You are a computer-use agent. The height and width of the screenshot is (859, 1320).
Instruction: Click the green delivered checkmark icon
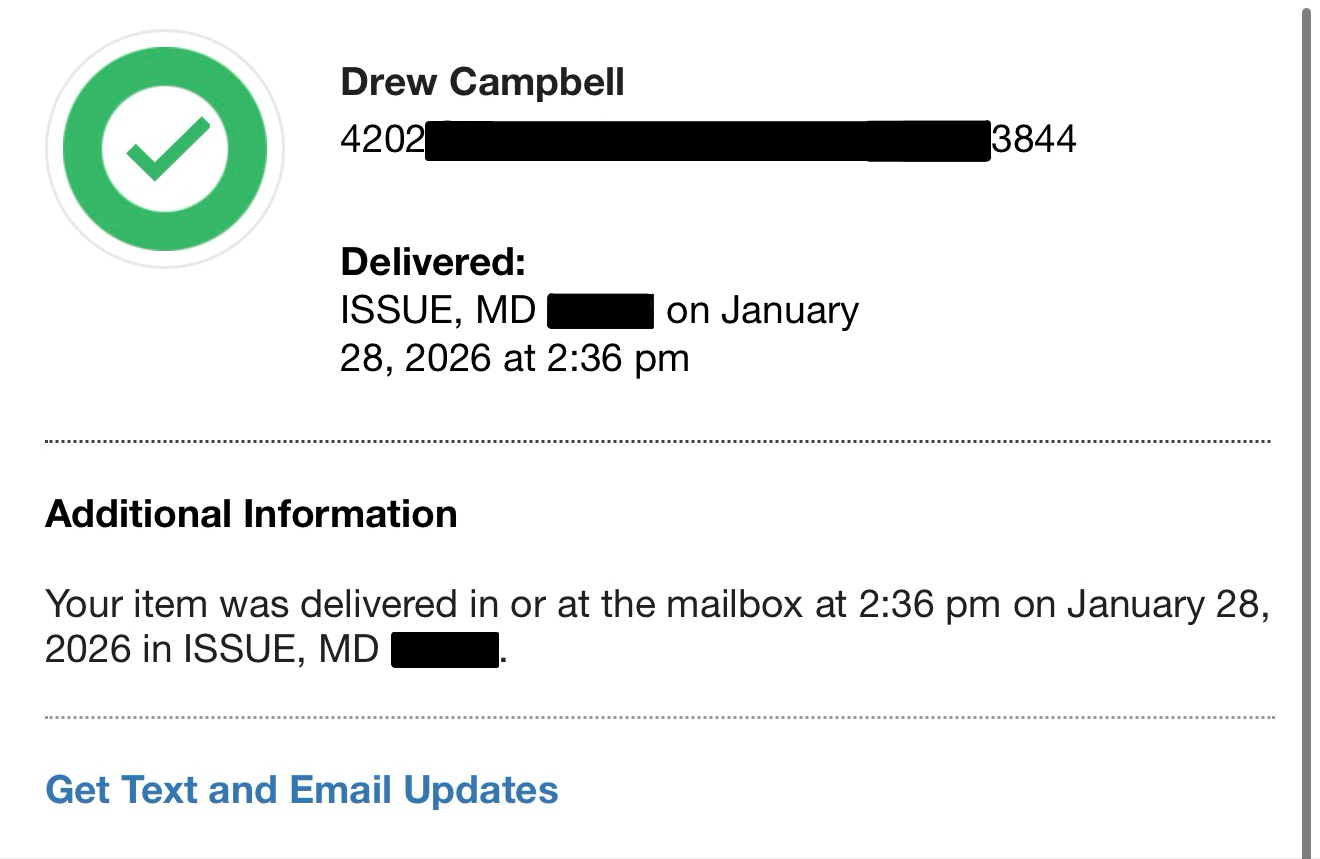coord(166,150)
